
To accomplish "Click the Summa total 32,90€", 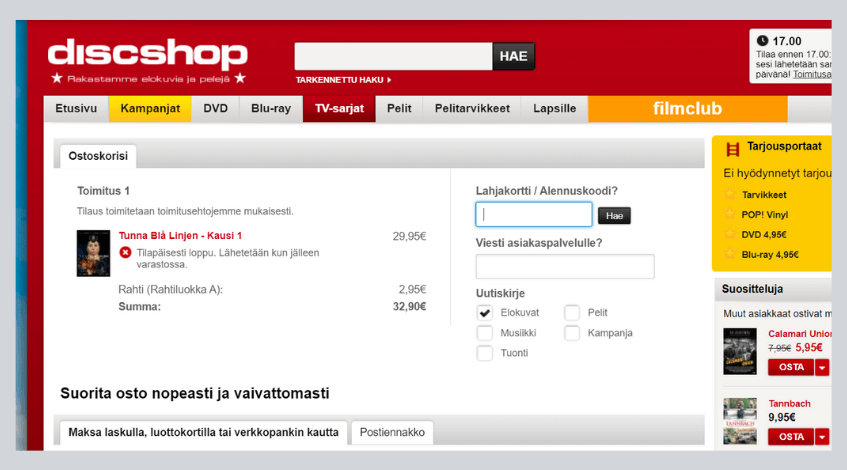I will point(409,306).
